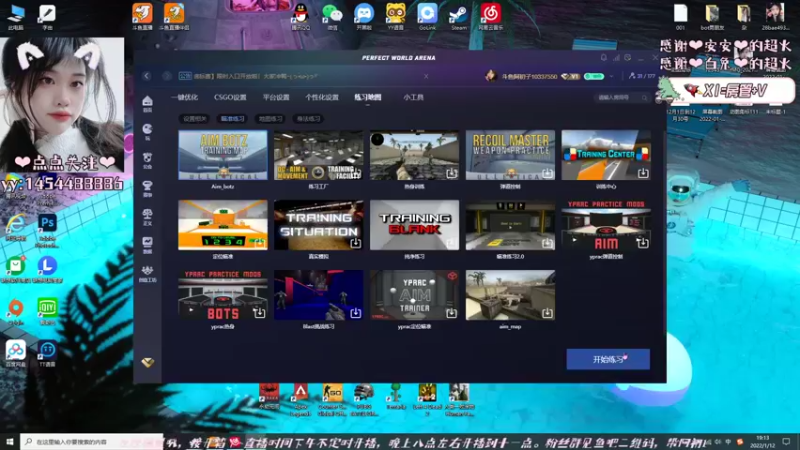Toggle the green online status pill
Viewport: 800px width, 450px height.
pos(594,76)
